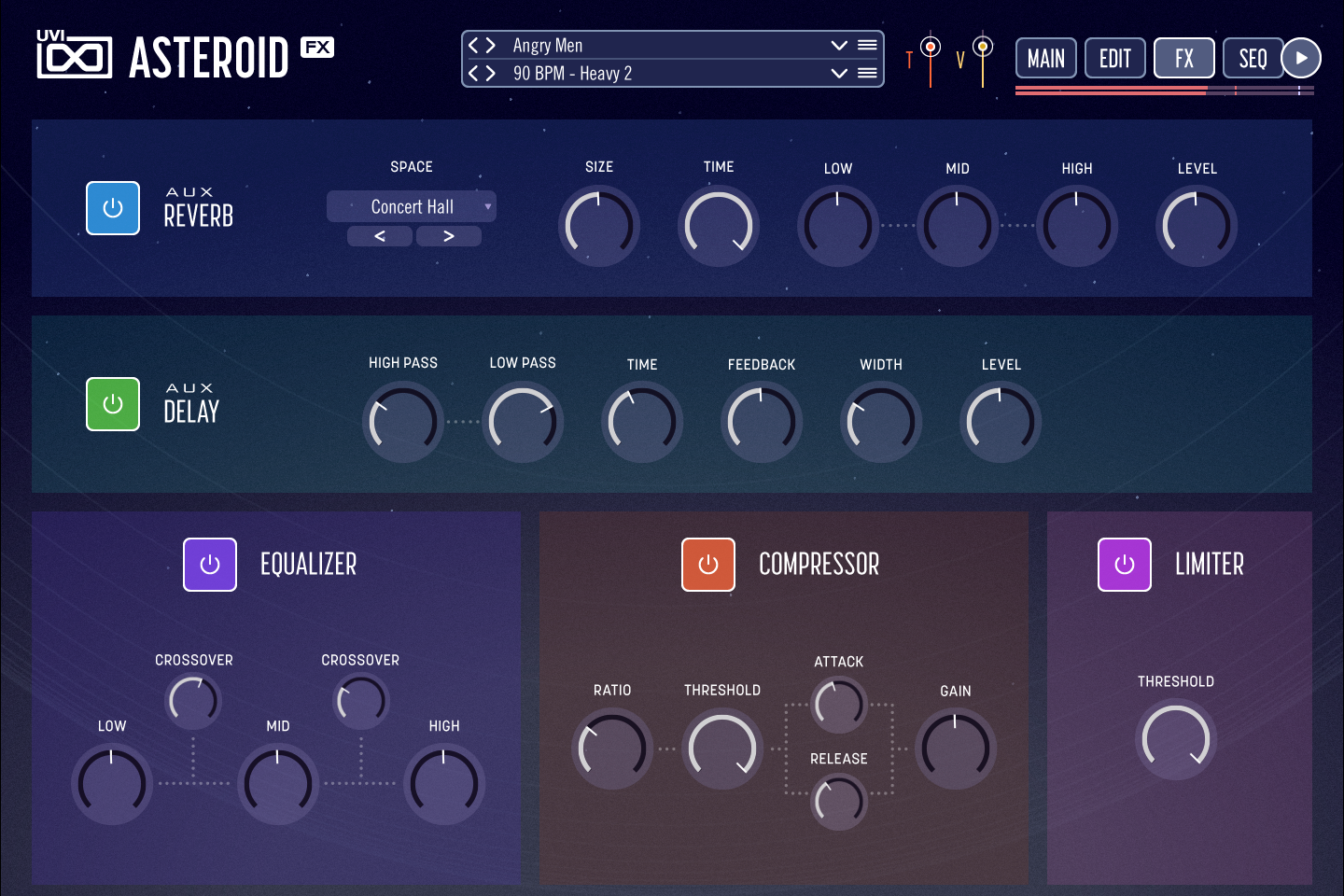The height and width of the screenshot is (896, 1344).
Task: Click the UVI logo
Action: click(x=74, y=54)
